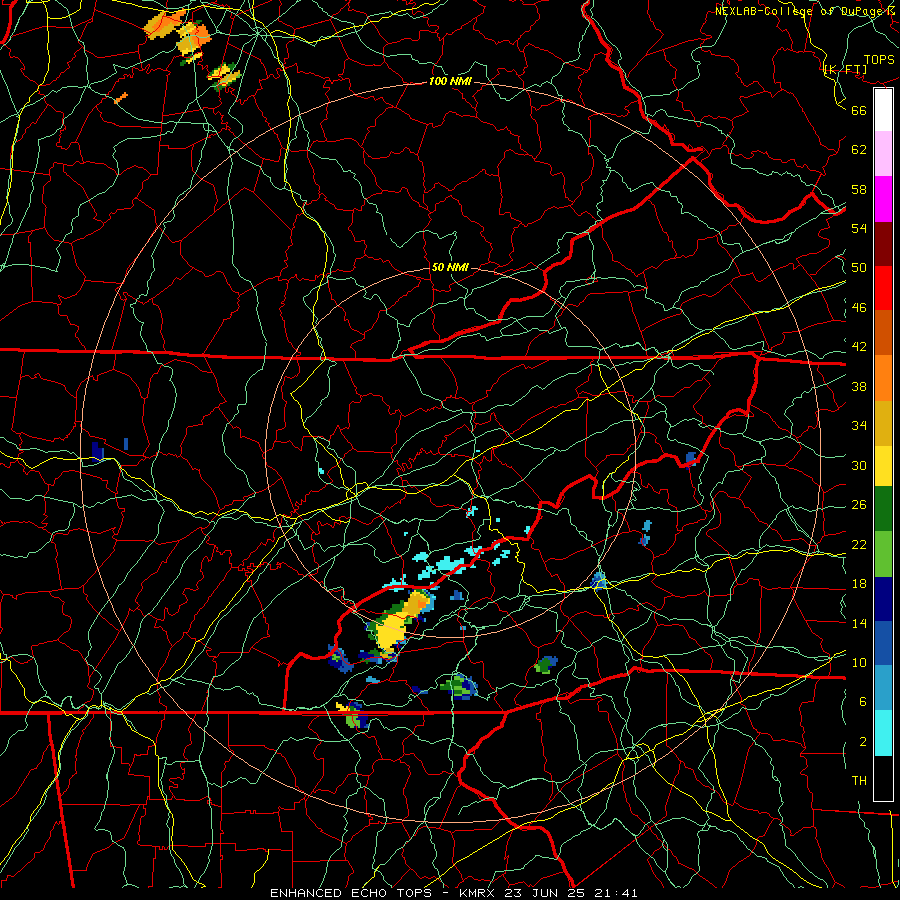900x900 pixels.
Task: Click legend value "46"
Action: [x=859, y=308]
